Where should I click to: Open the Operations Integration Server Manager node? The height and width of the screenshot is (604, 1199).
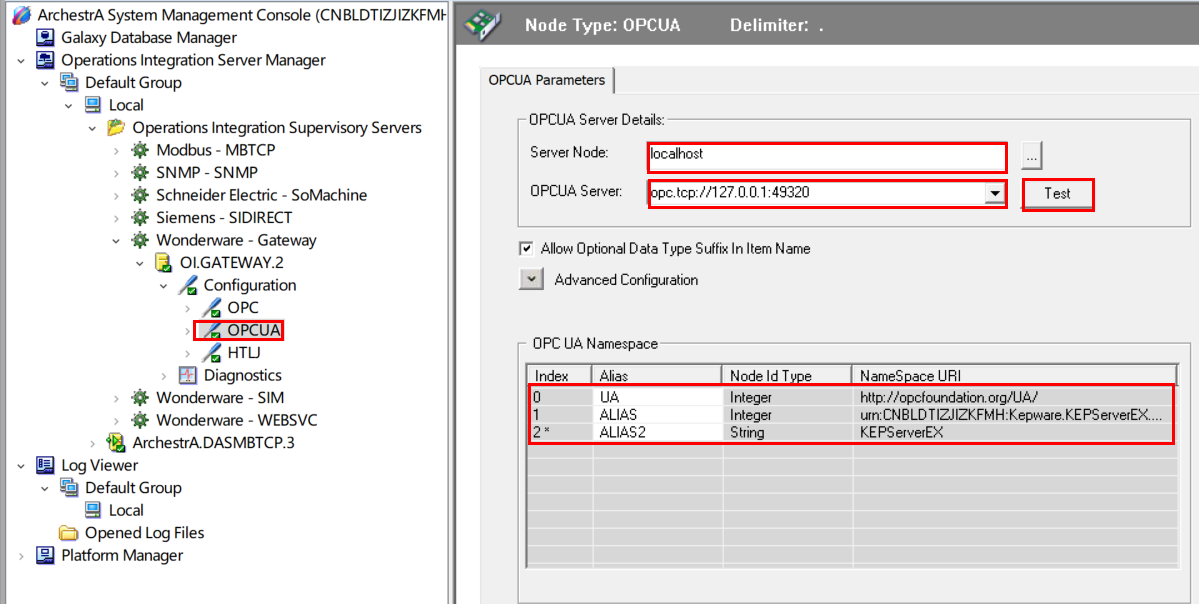tap(22, 60)
